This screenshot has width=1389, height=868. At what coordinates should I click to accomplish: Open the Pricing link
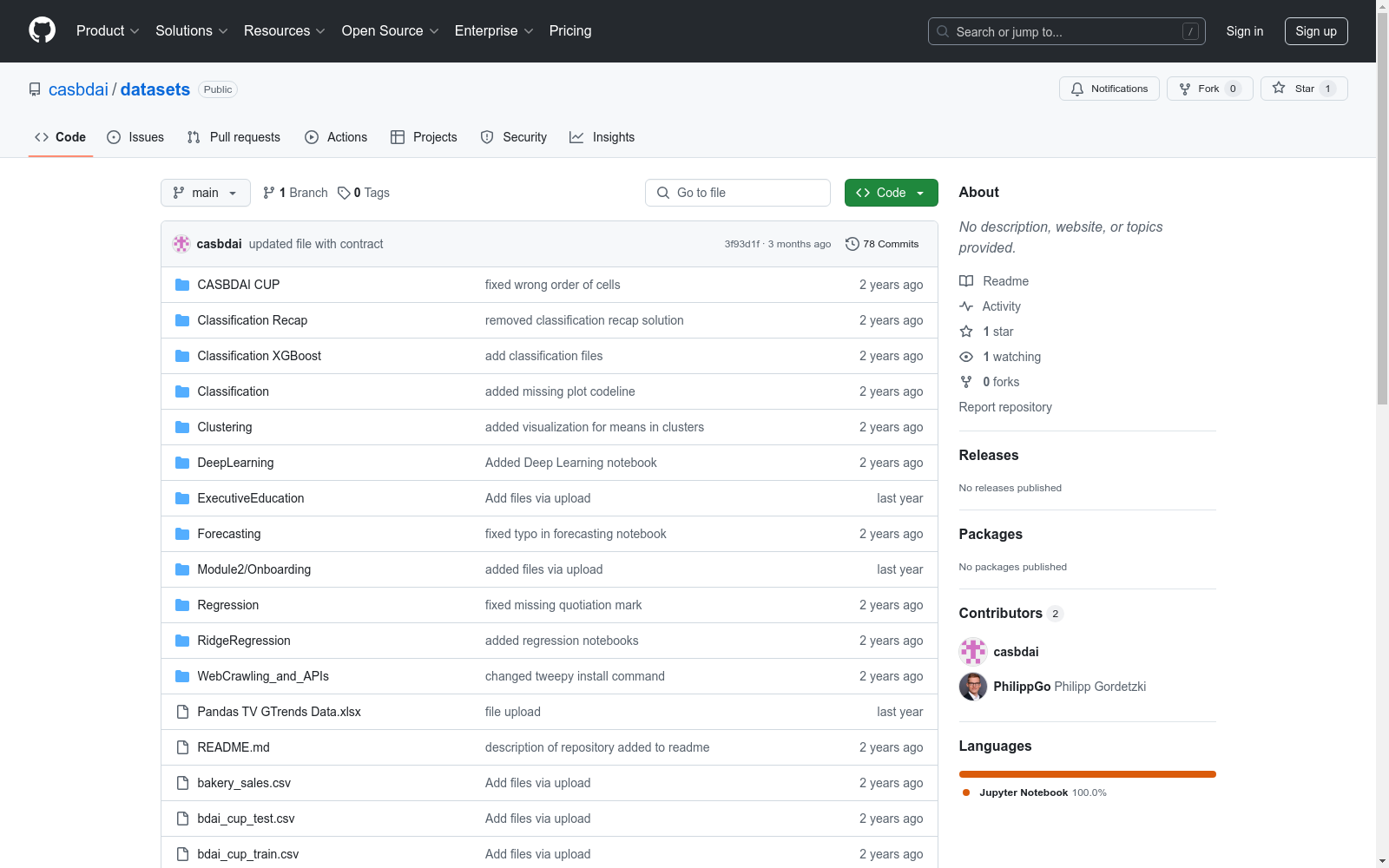pyautogui.click(x=570, y=30)
